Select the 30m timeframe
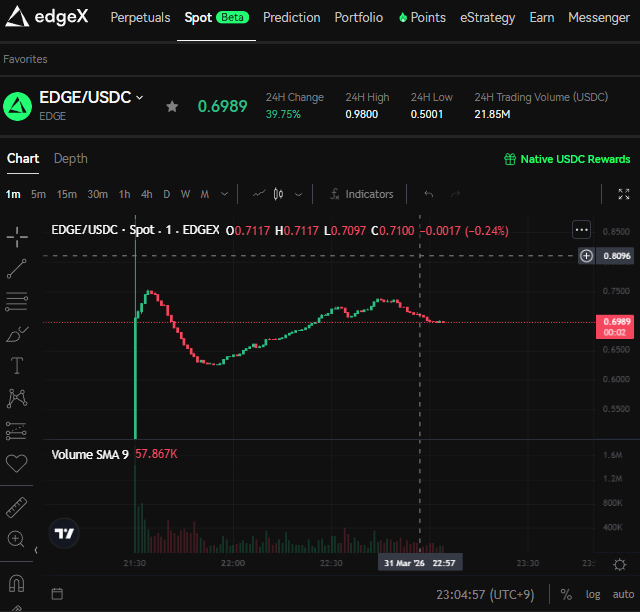Viewport: 640px width, 612px height. [x=98, y=194]
